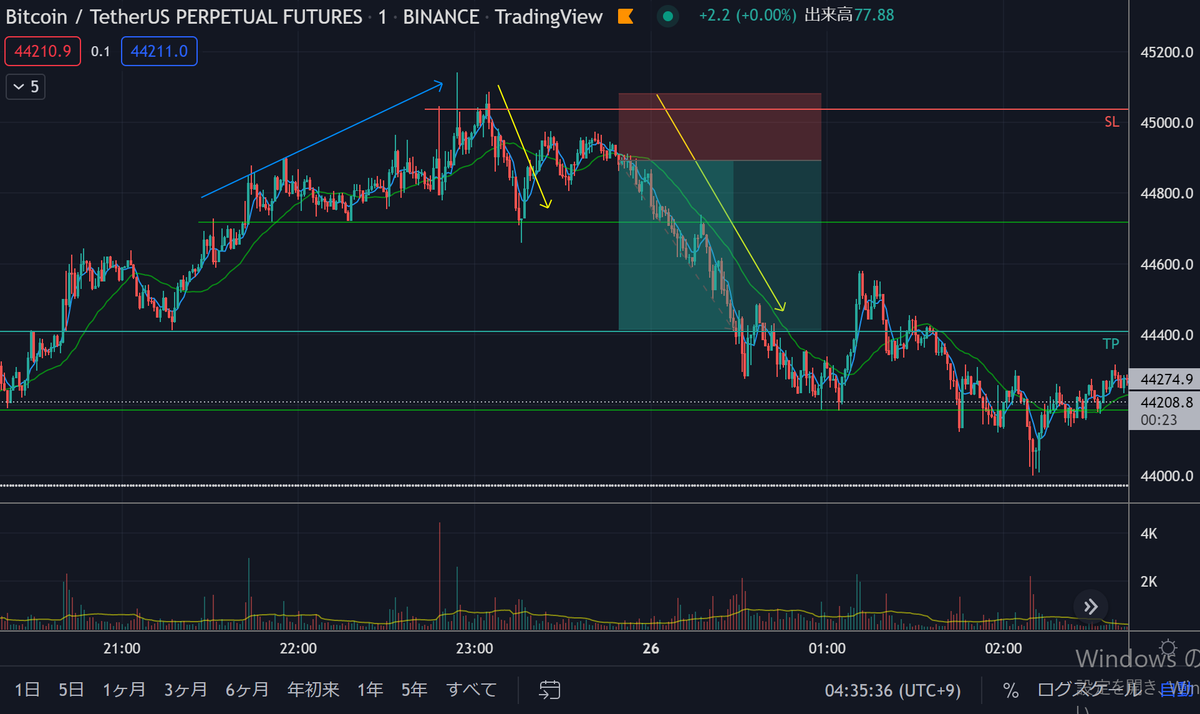The image size is (1200, 714).
Task: Select the blue uptrend arrow drawing
Action: point(320,140)
